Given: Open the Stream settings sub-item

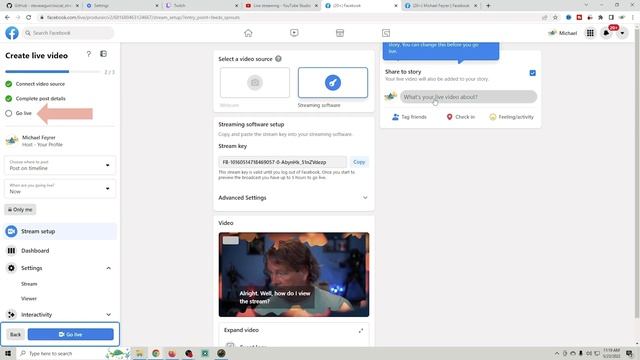Looking at the screenshot, I should click(29, 284).
